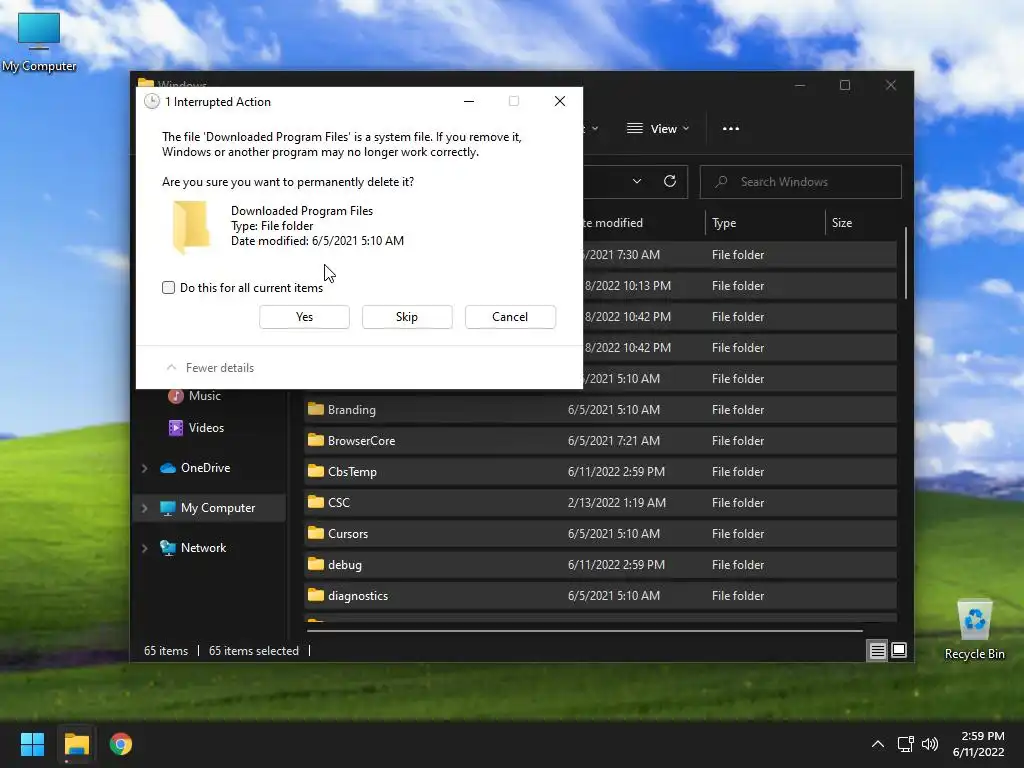Open the View dropdown menu

pos(658,129)
